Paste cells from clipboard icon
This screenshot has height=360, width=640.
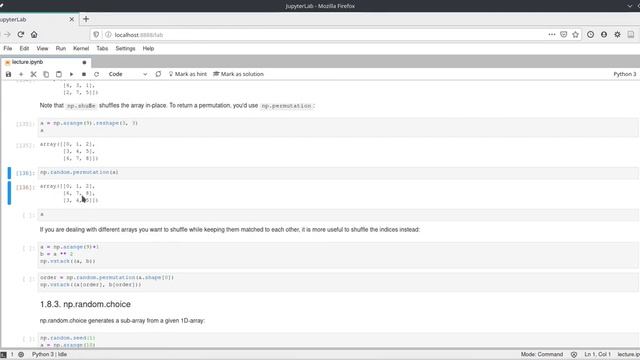(x=59, y=74)
